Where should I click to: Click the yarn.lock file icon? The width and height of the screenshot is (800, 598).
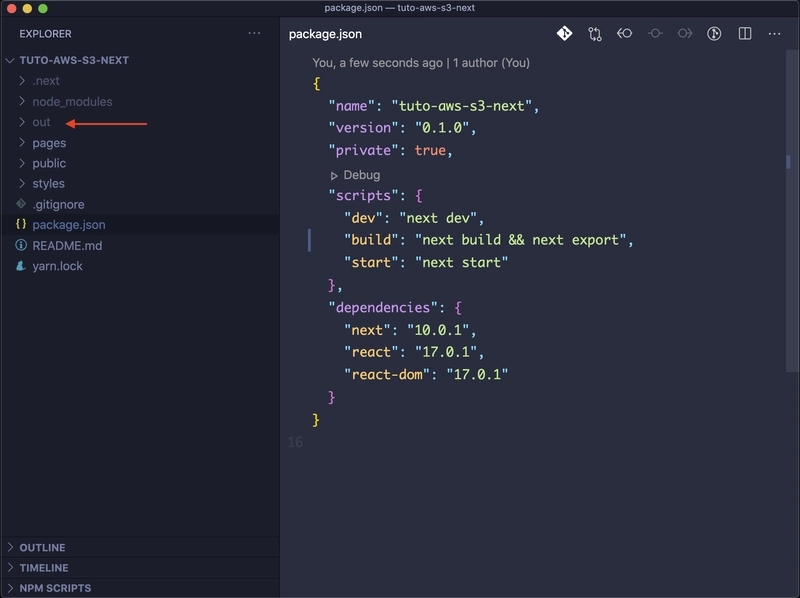pos(21,266)
